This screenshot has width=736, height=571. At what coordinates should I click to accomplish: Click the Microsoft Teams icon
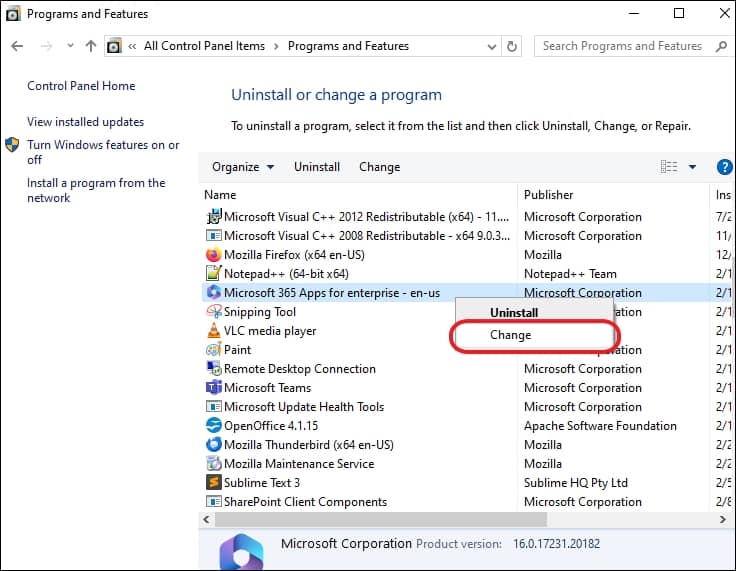pyautogui.click(x=214, y=387)
